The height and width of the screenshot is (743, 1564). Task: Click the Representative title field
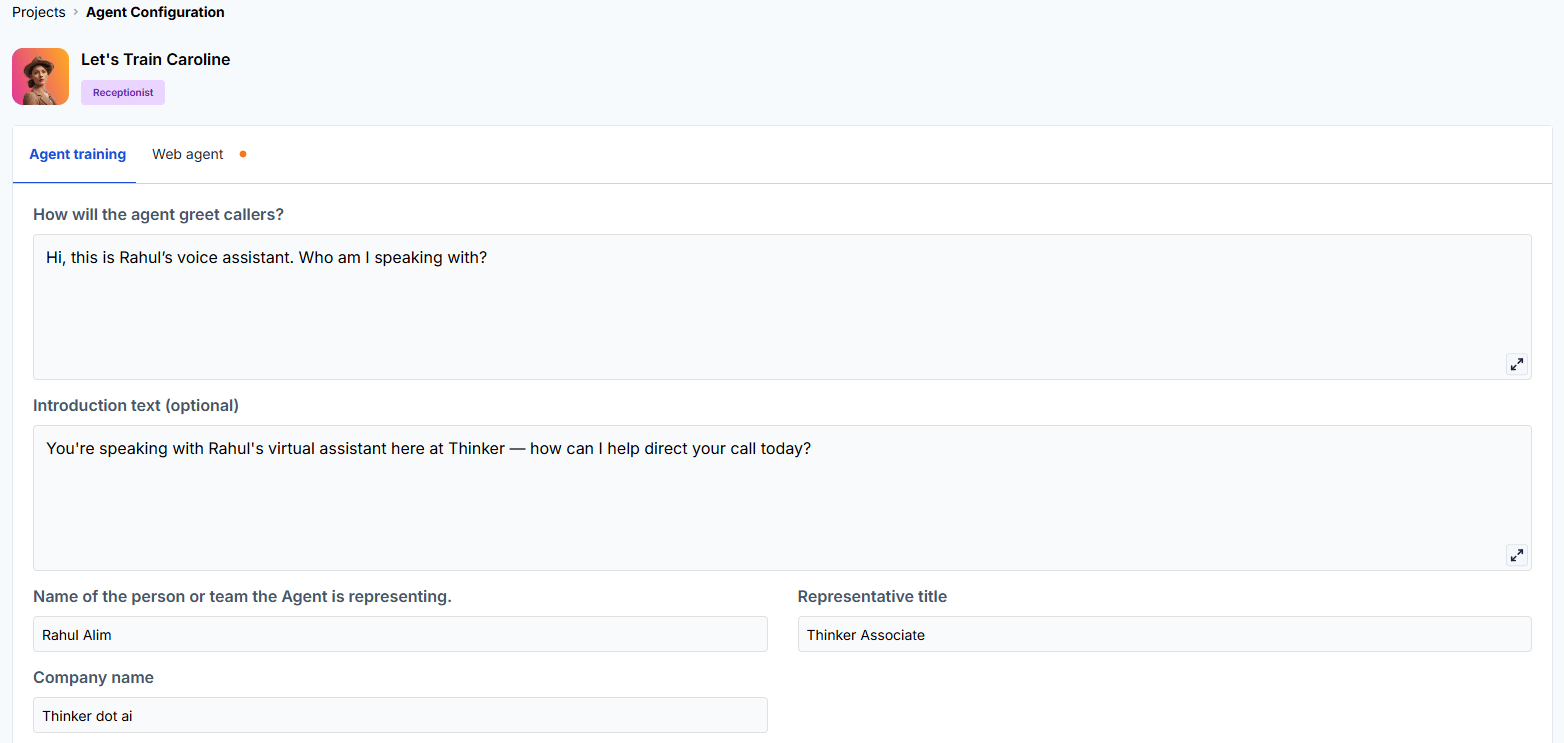[x=1165, y=634]
